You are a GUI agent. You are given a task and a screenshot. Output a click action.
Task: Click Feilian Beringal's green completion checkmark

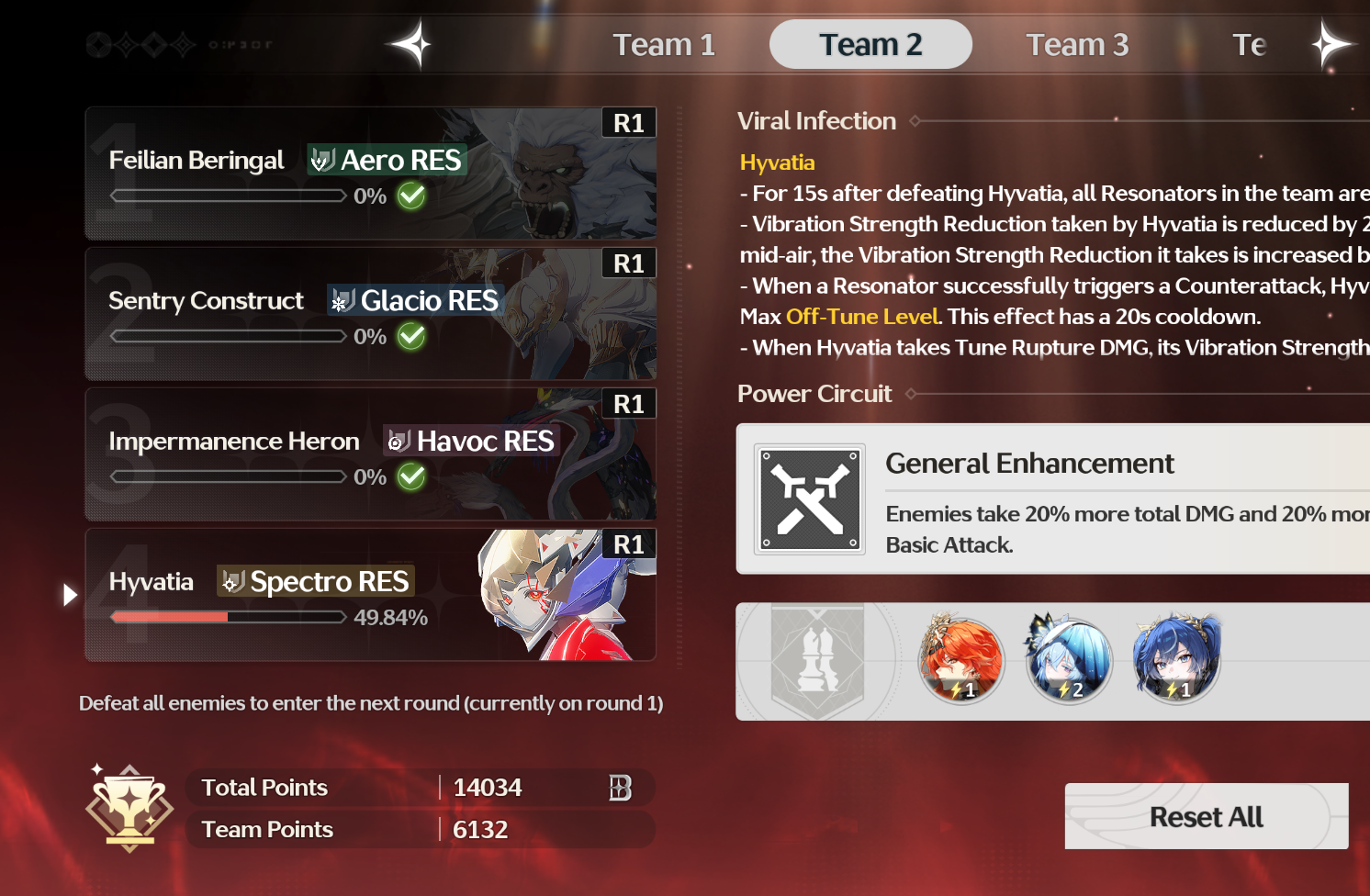[411, 196]
